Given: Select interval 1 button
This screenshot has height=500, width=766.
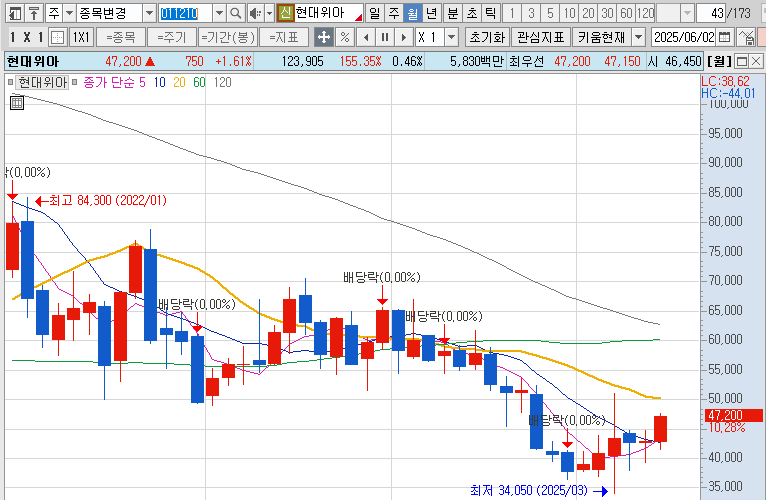Looking at the screenshot, I should (x=512, y=13).
